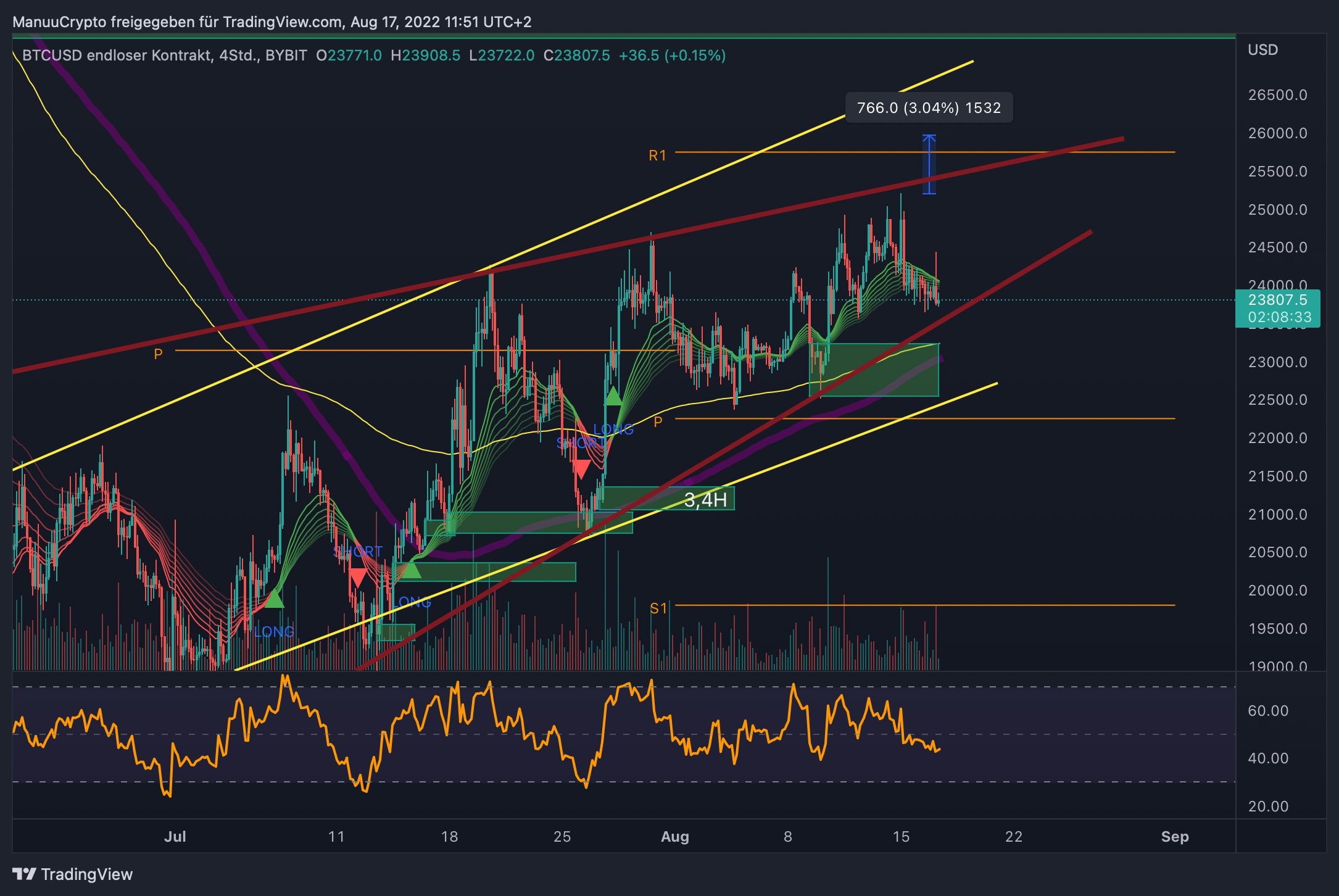Screen dimensions: 1339x896
Task: Click the Jul label on time axis
Action: tap(175, 837)
